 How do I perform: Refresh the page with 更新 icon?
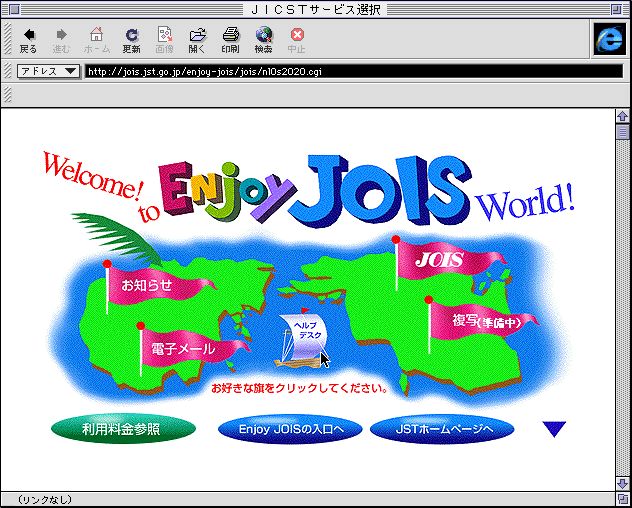point(131,35)
